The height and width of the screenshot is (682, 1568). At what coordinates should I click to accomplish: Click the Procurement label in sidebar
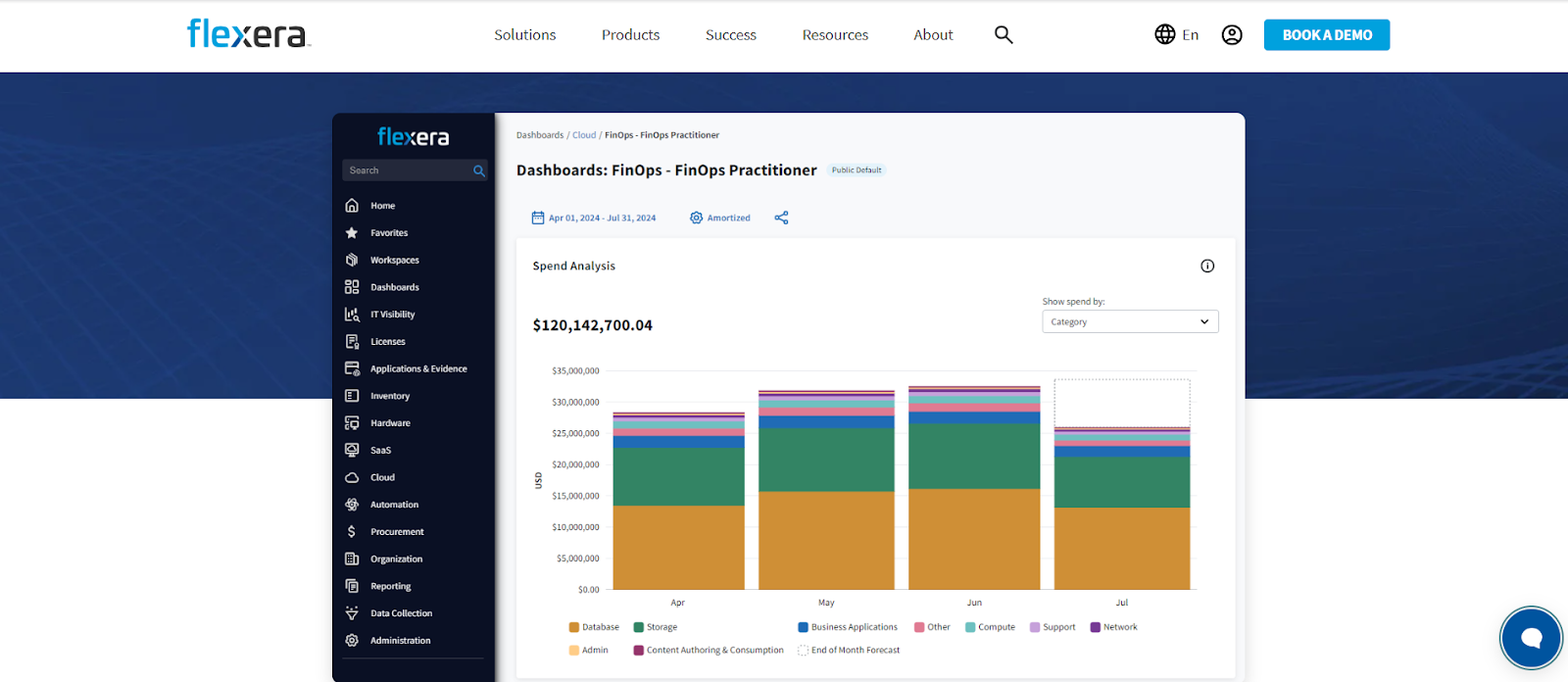point(397,532)
